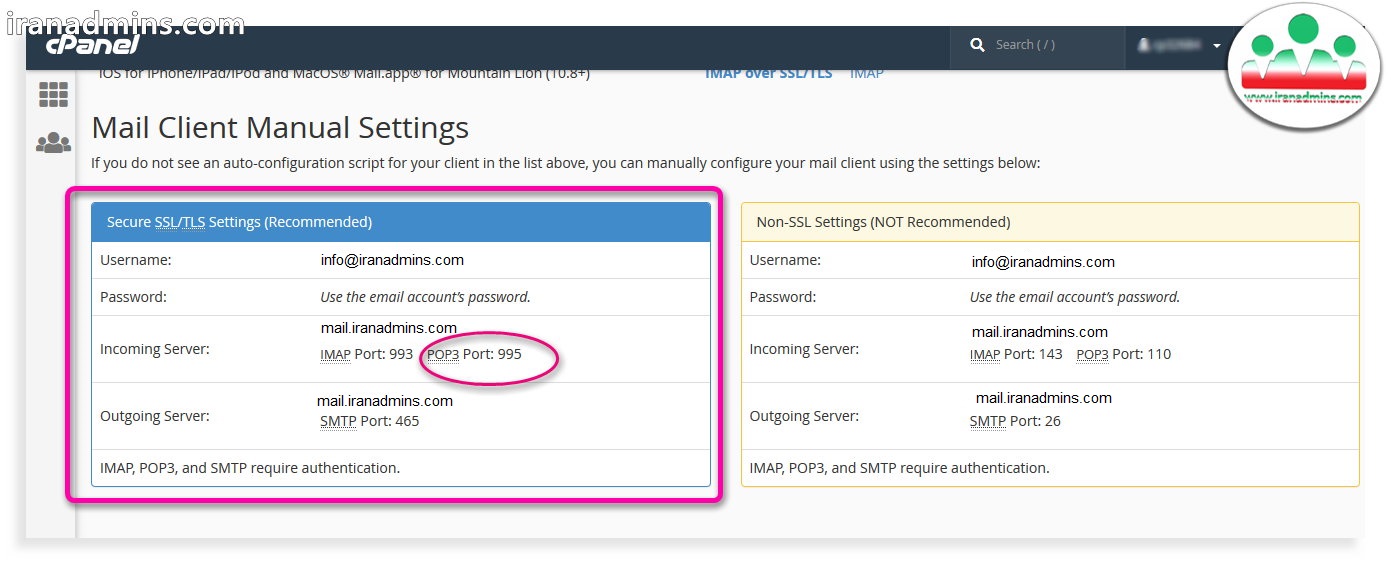
Task: Select the IMAP Port: 993 text
Action: [x=366, y=354]
